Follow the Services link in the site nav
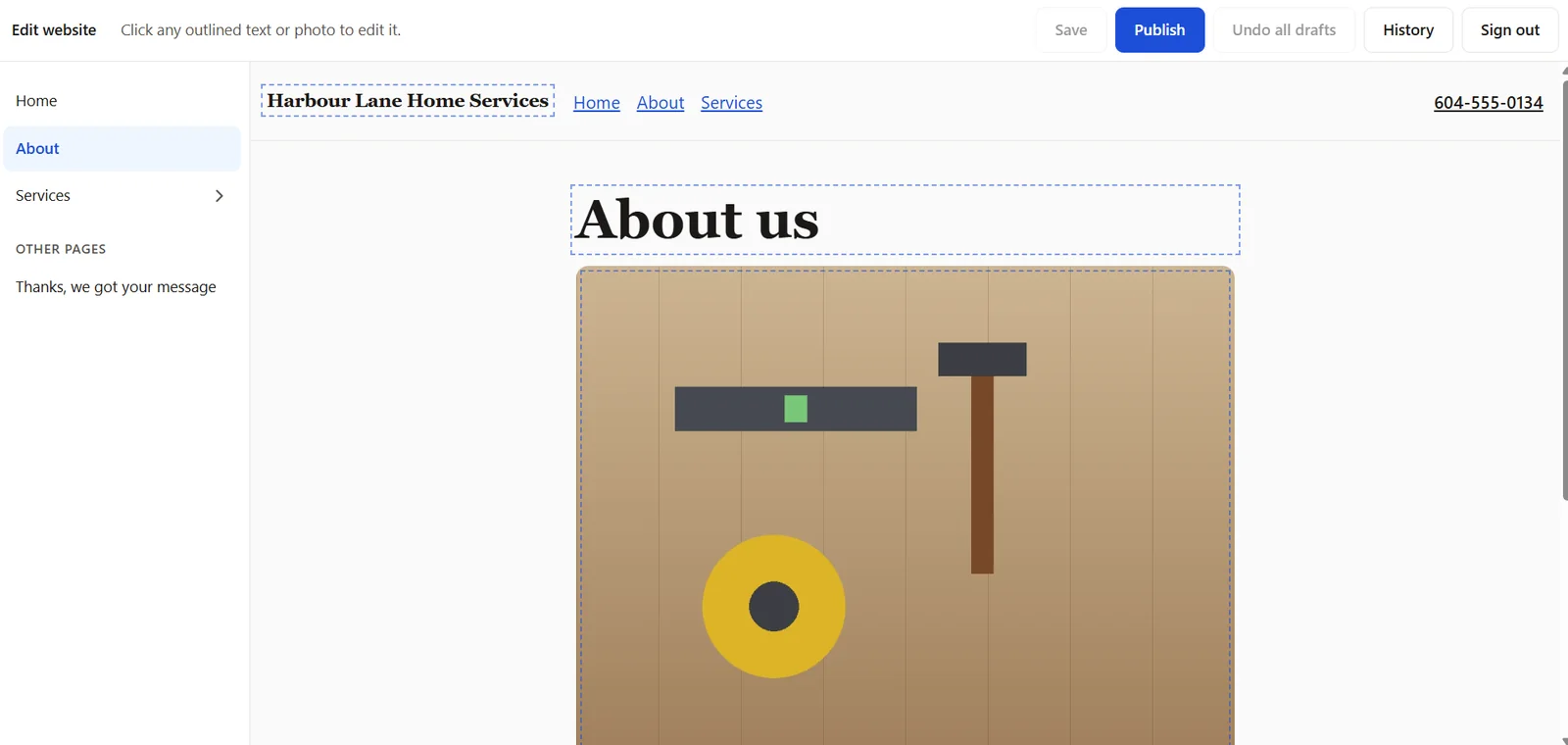 [731, 103]
